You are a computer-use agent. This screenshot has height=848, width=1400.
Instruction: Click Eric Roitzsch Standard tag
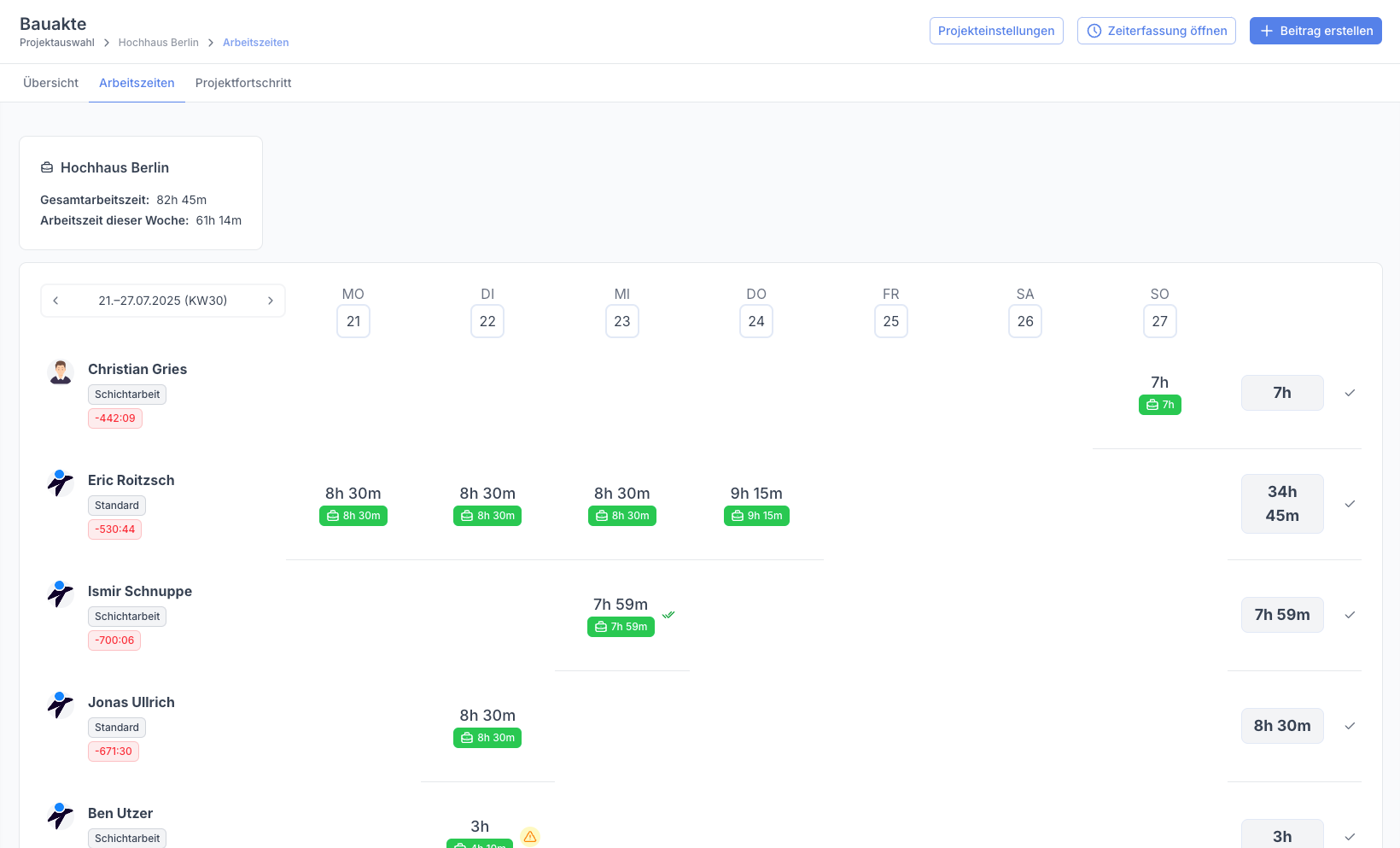click(117, 506)
